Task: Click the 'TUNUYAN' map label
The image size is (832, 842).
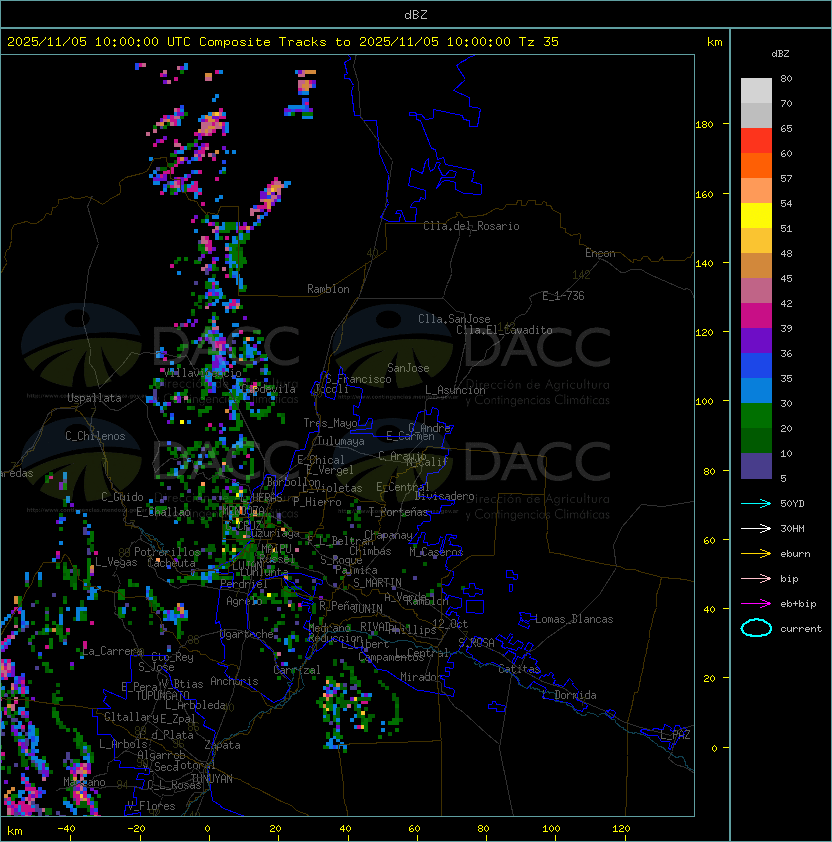Action: 212,779
